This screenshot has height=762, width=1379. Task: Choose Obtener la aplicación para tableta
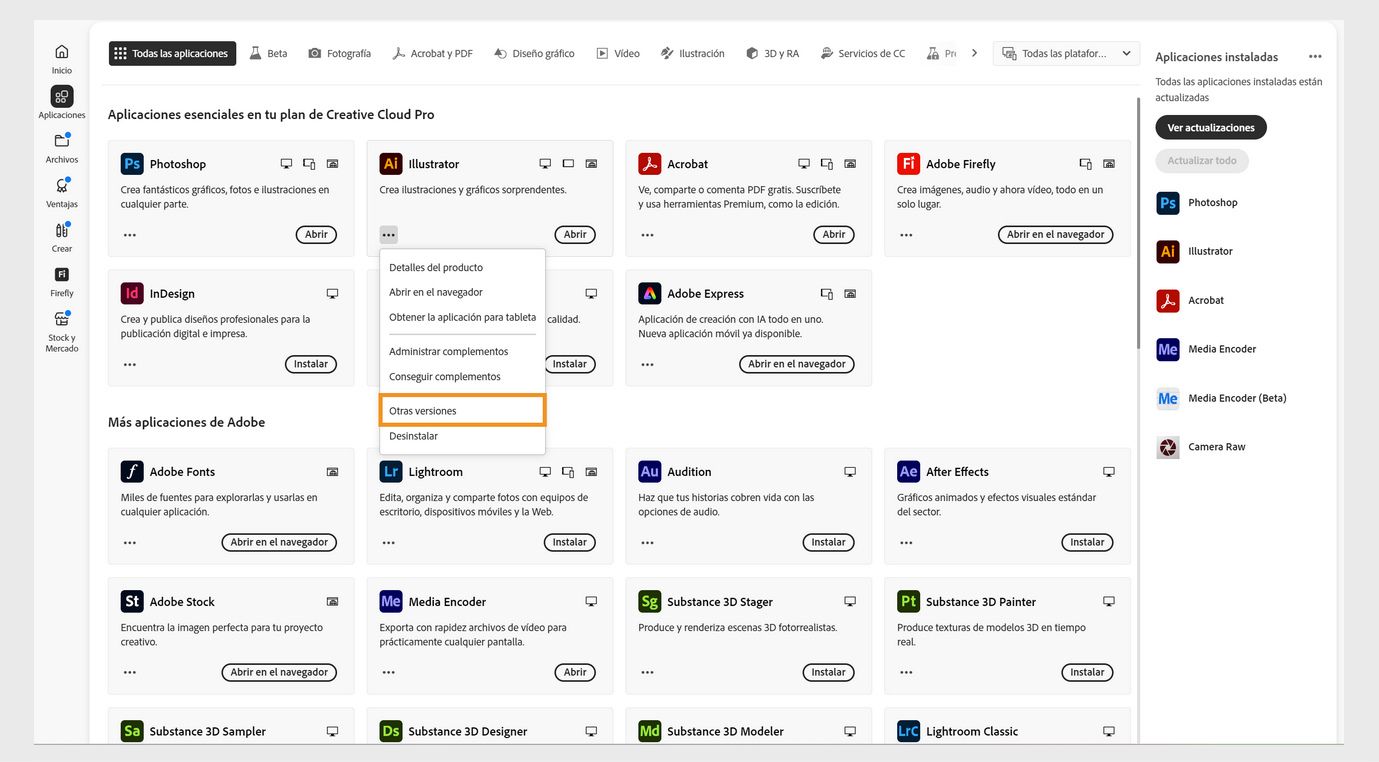(x=462, y=318)
